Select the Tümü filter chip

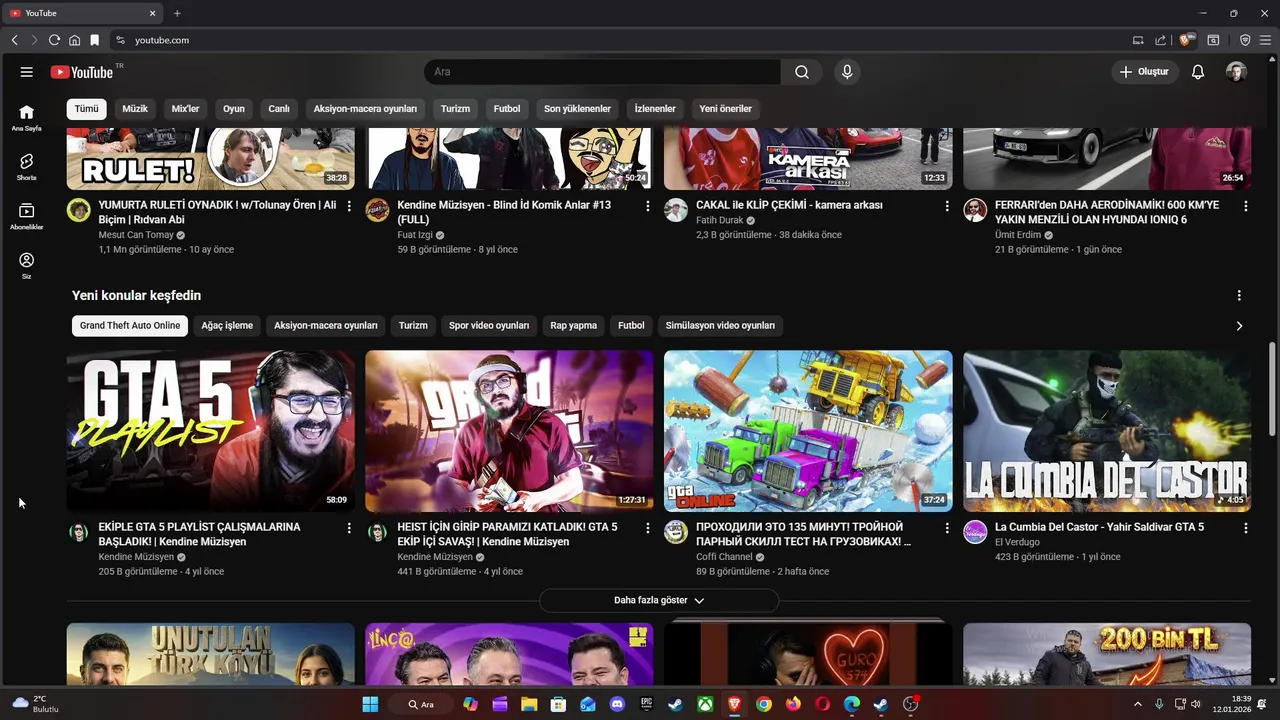(x=87, y=109)
